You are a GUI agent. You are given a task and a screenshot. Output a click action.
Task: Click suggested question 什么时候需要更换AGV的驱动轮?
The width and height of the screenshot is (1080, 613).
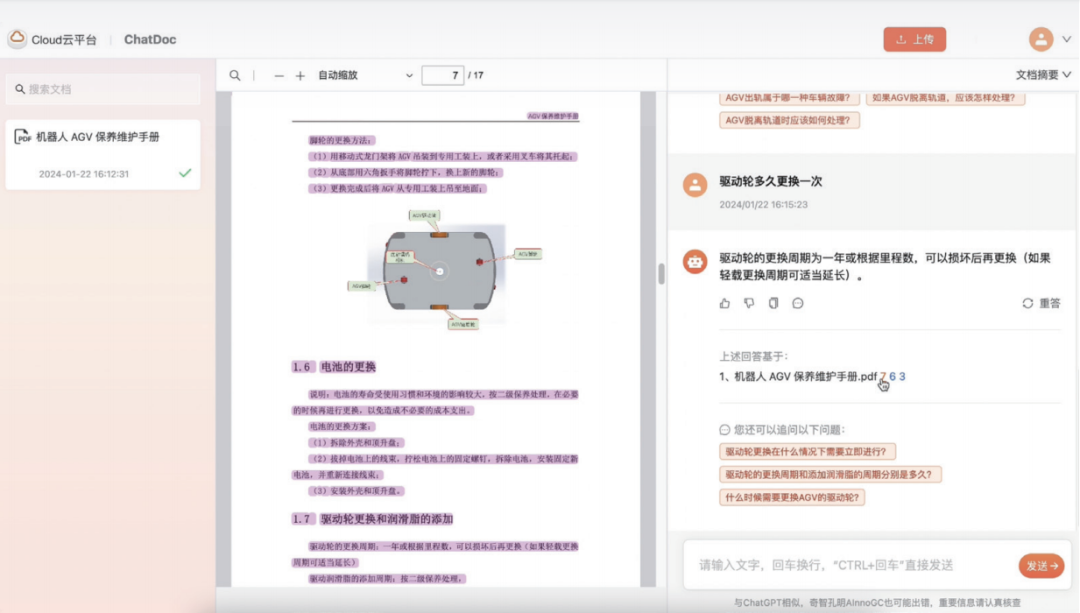[x=792, y=497]
